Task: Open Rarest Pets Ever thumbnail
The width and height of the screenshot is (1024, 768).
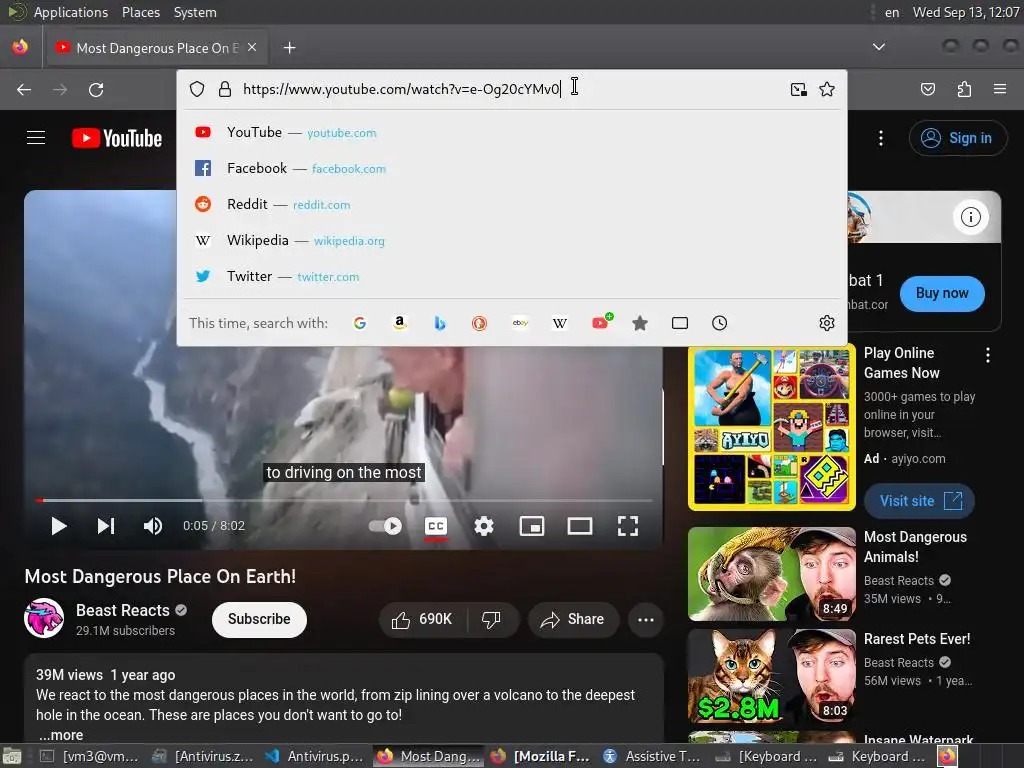Action: [x=771, y=675]
